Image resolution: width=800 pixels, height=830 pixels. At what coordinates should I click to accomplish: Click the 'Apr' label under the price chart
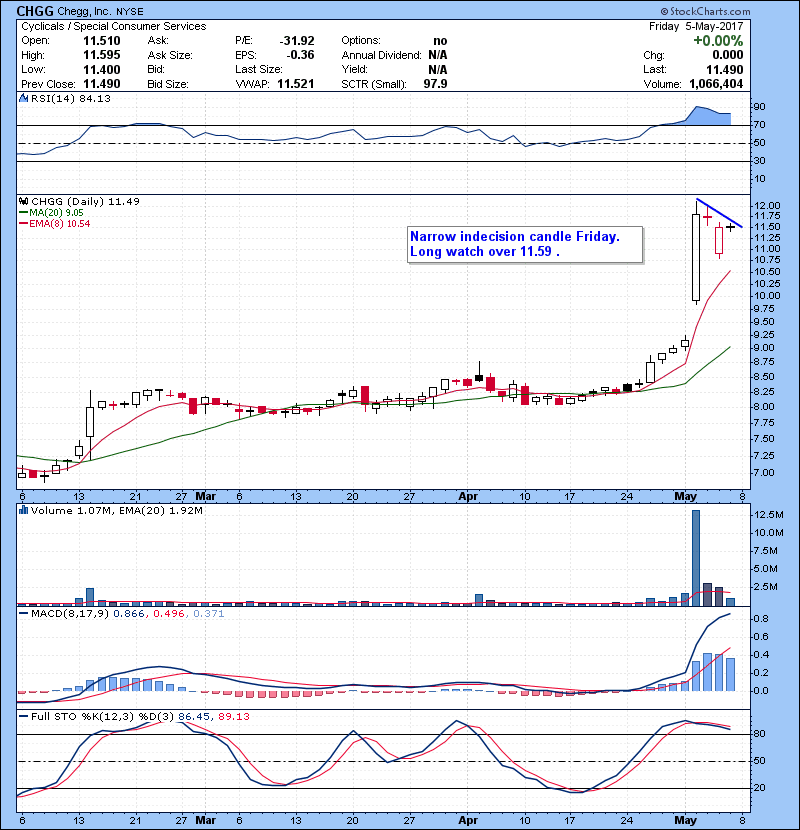point(468,497)
